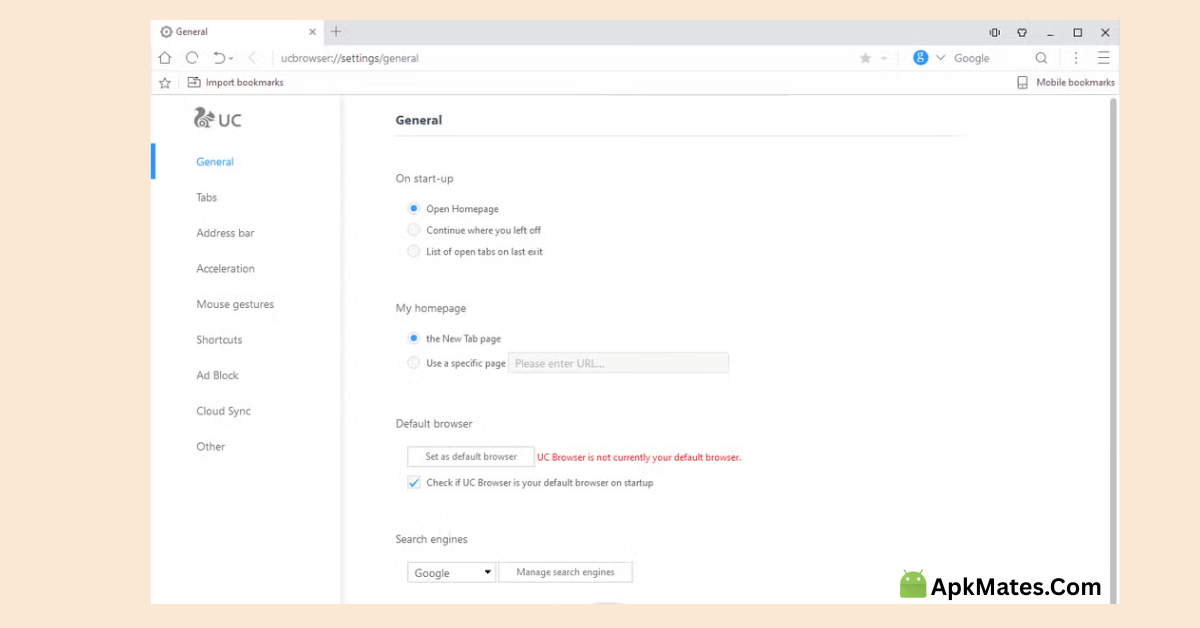
Task: Click Set as default browser button
Action: [x=470, y=457]
